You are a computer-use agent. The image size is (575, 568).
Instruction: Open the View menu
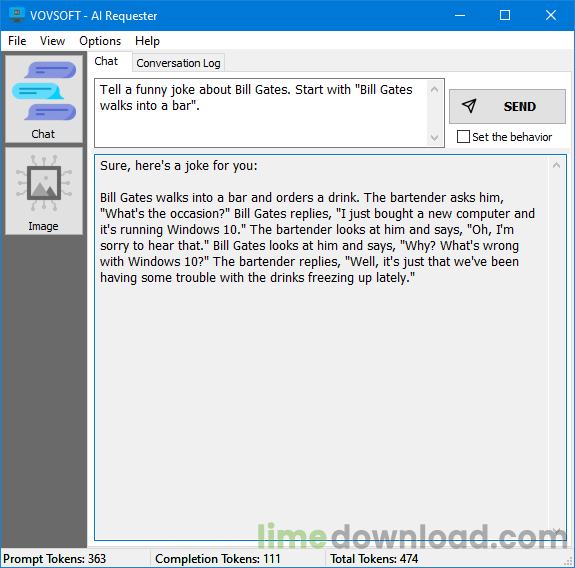(52, 41)
